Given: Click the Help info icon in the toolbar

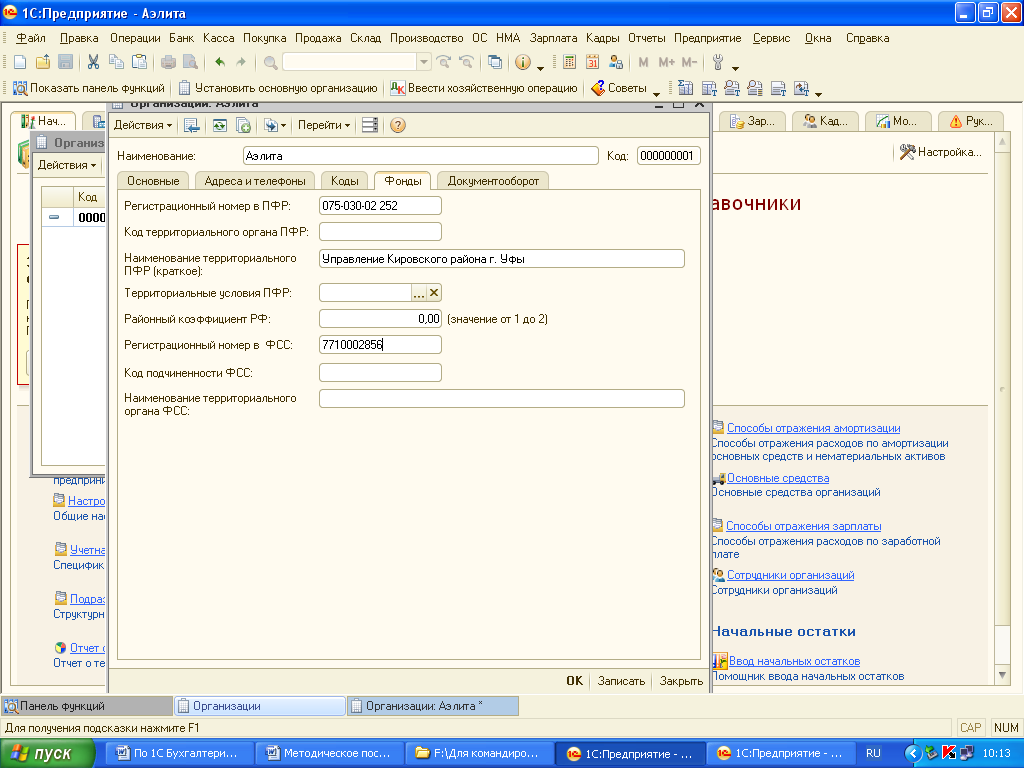Looking at the screenshot, I should coord(522,62).
